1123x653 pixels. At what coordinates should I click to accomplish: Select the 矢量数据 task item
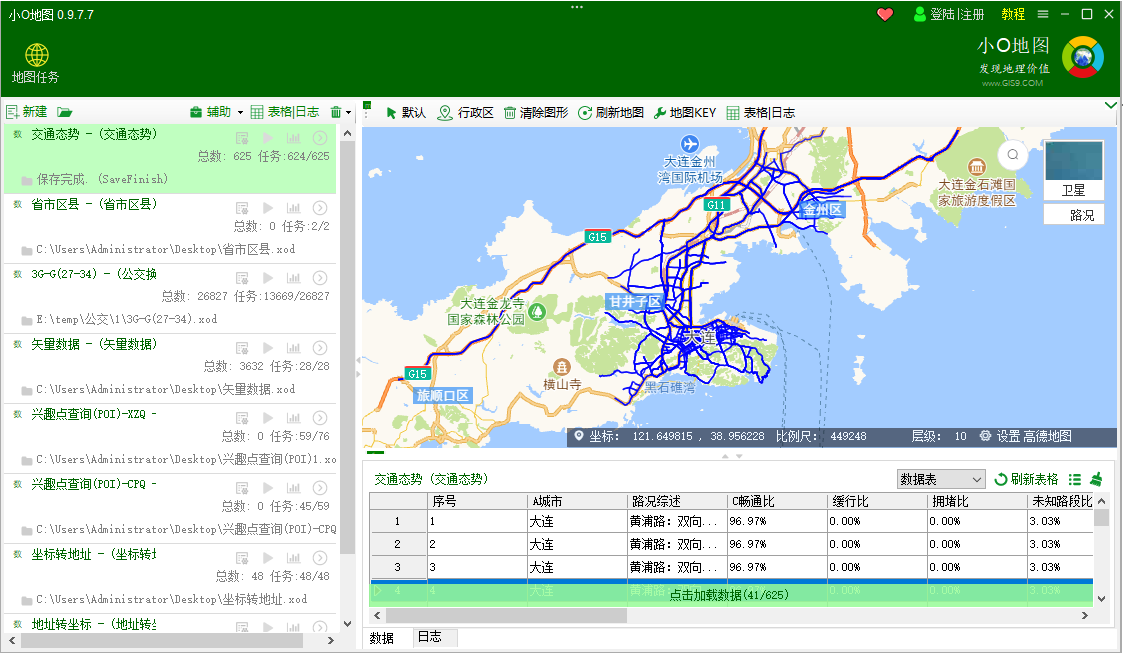pyautogui.click(x=170, y=367)
